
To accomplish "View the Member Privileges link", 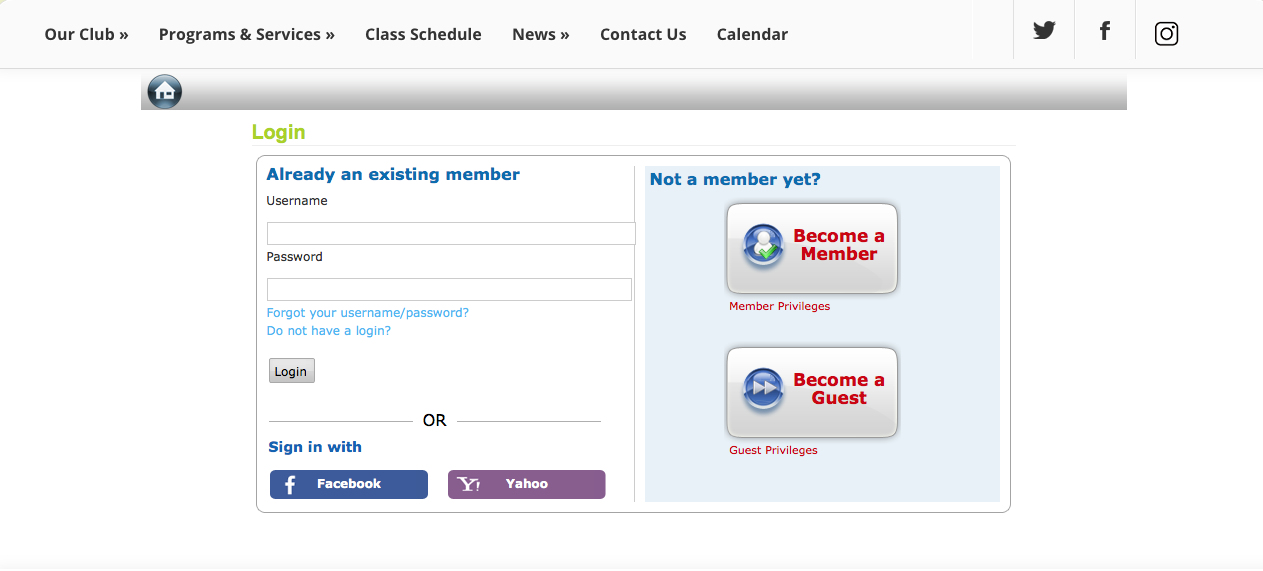I will point(779,306).
